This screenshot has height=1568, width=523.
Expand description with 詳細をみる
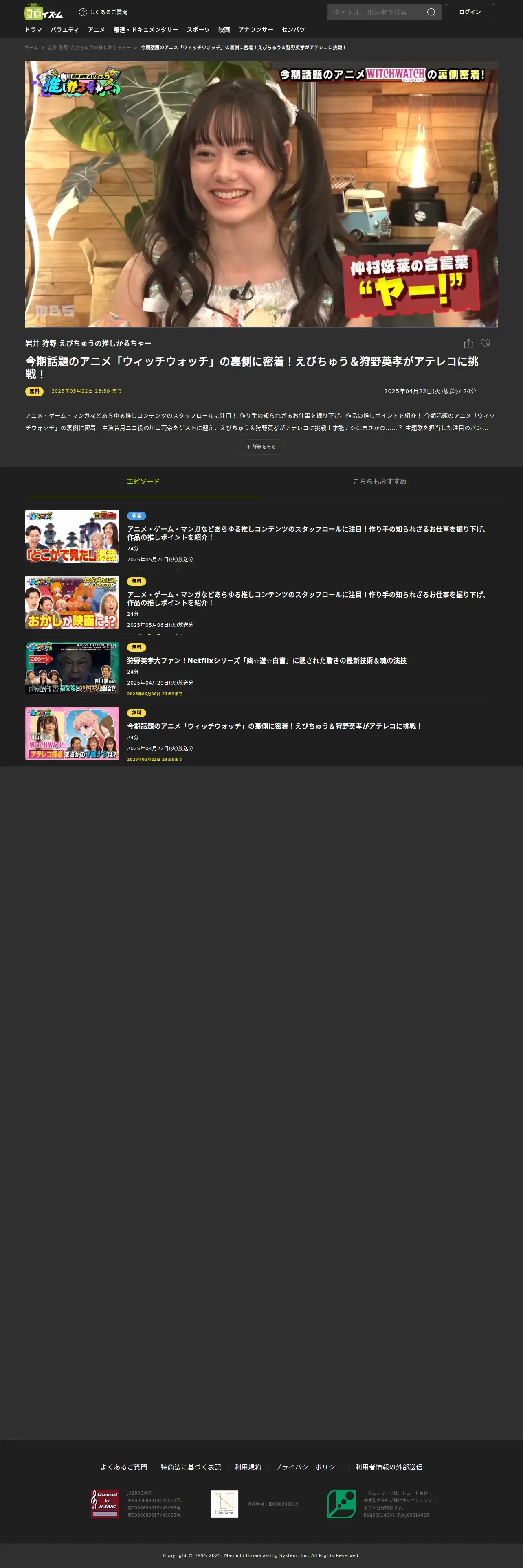261,447
